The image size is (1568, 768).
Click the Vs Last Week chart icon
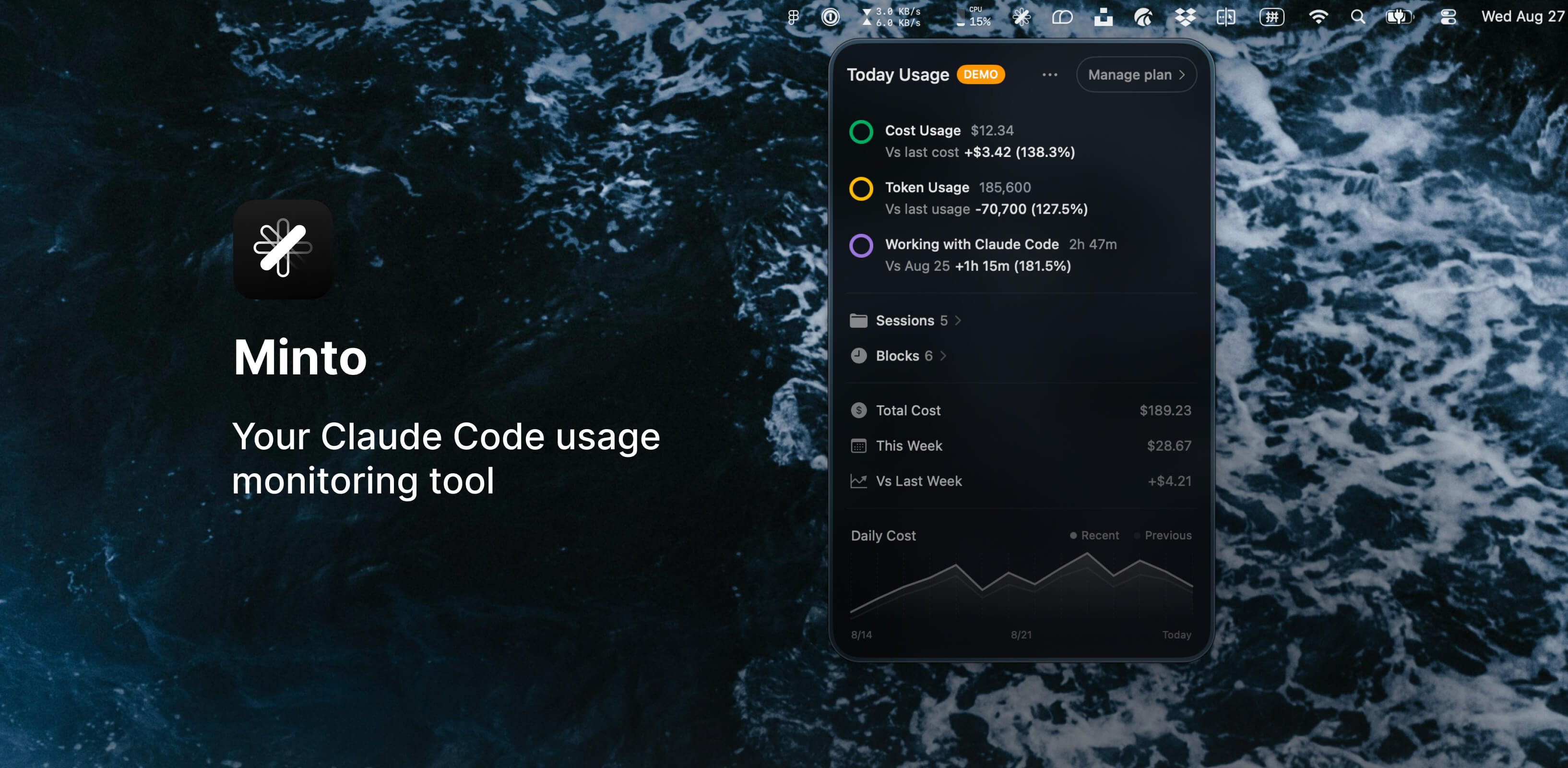click(858, 481)
